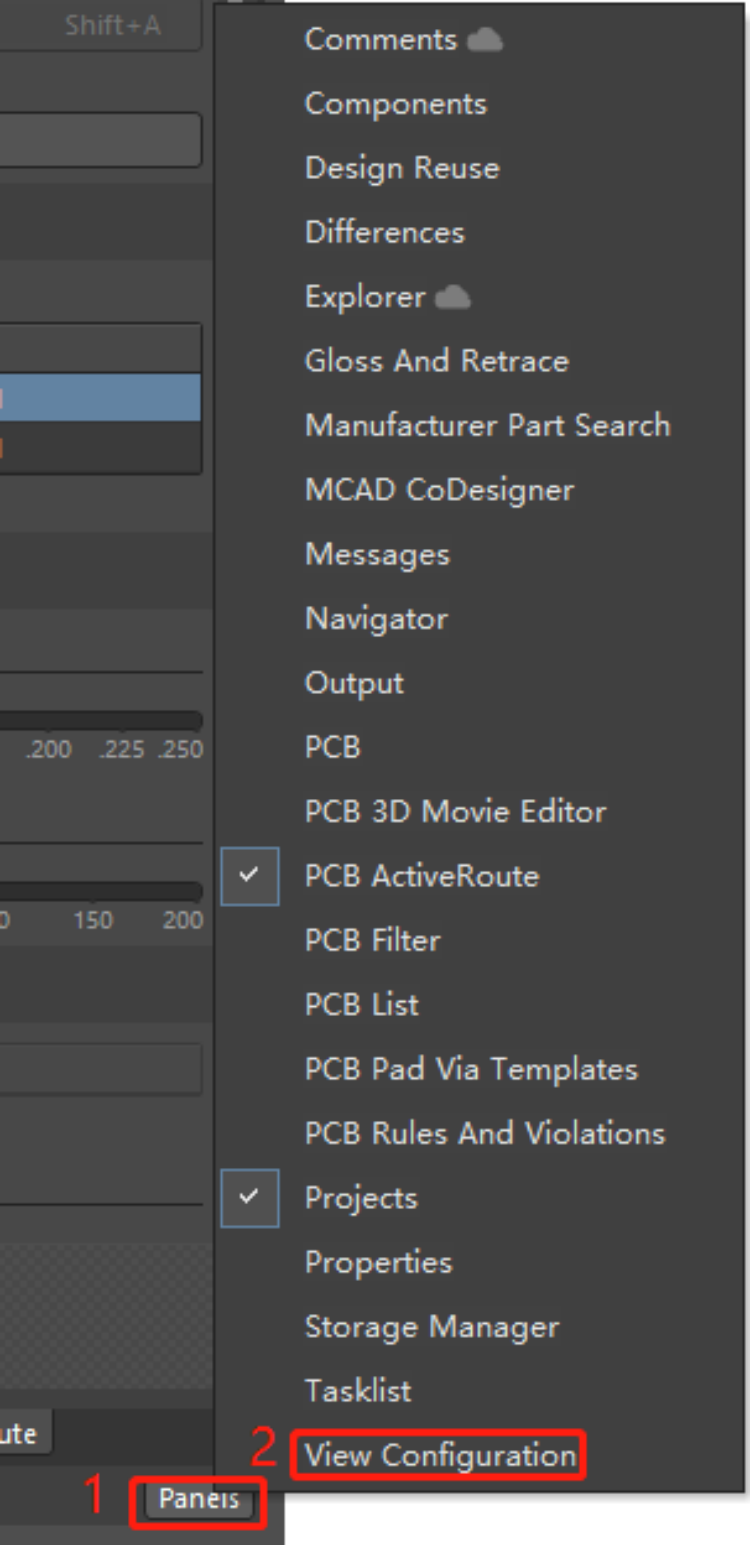750x1545 pixels.
Task: Select Design Reuse from the list
Action: coord(401,168)
